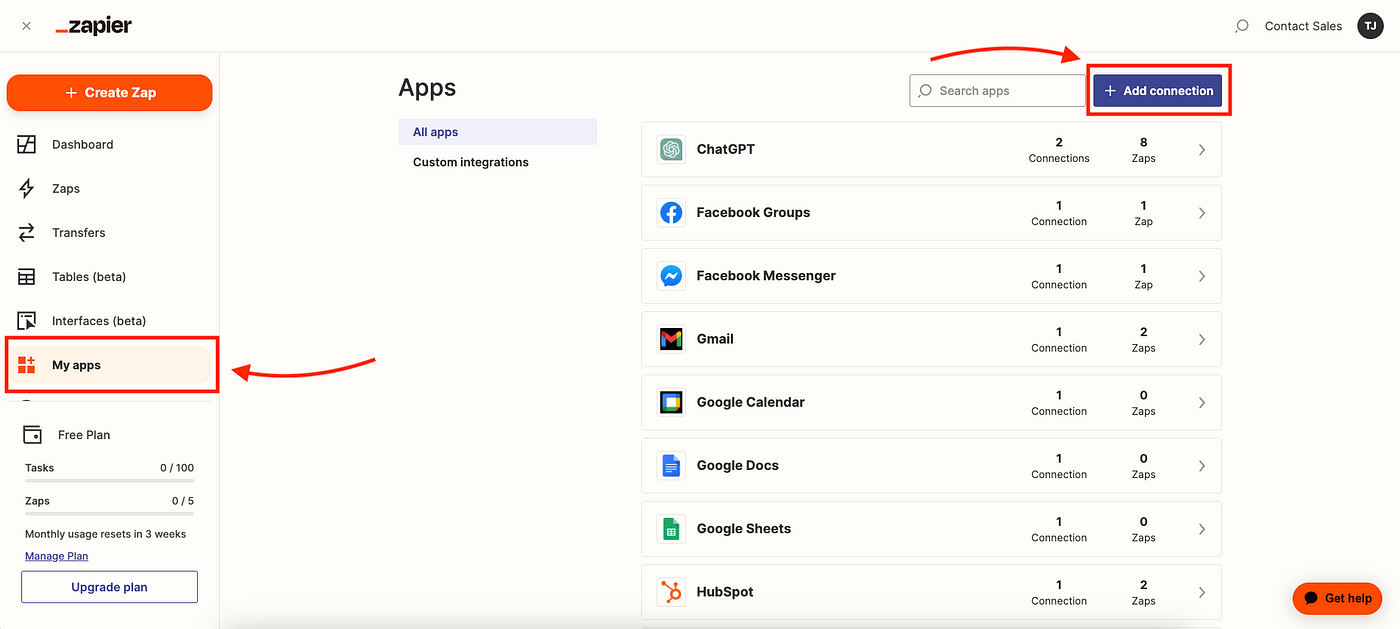Expand ChatGPT row chevron

pos(1202,149)
